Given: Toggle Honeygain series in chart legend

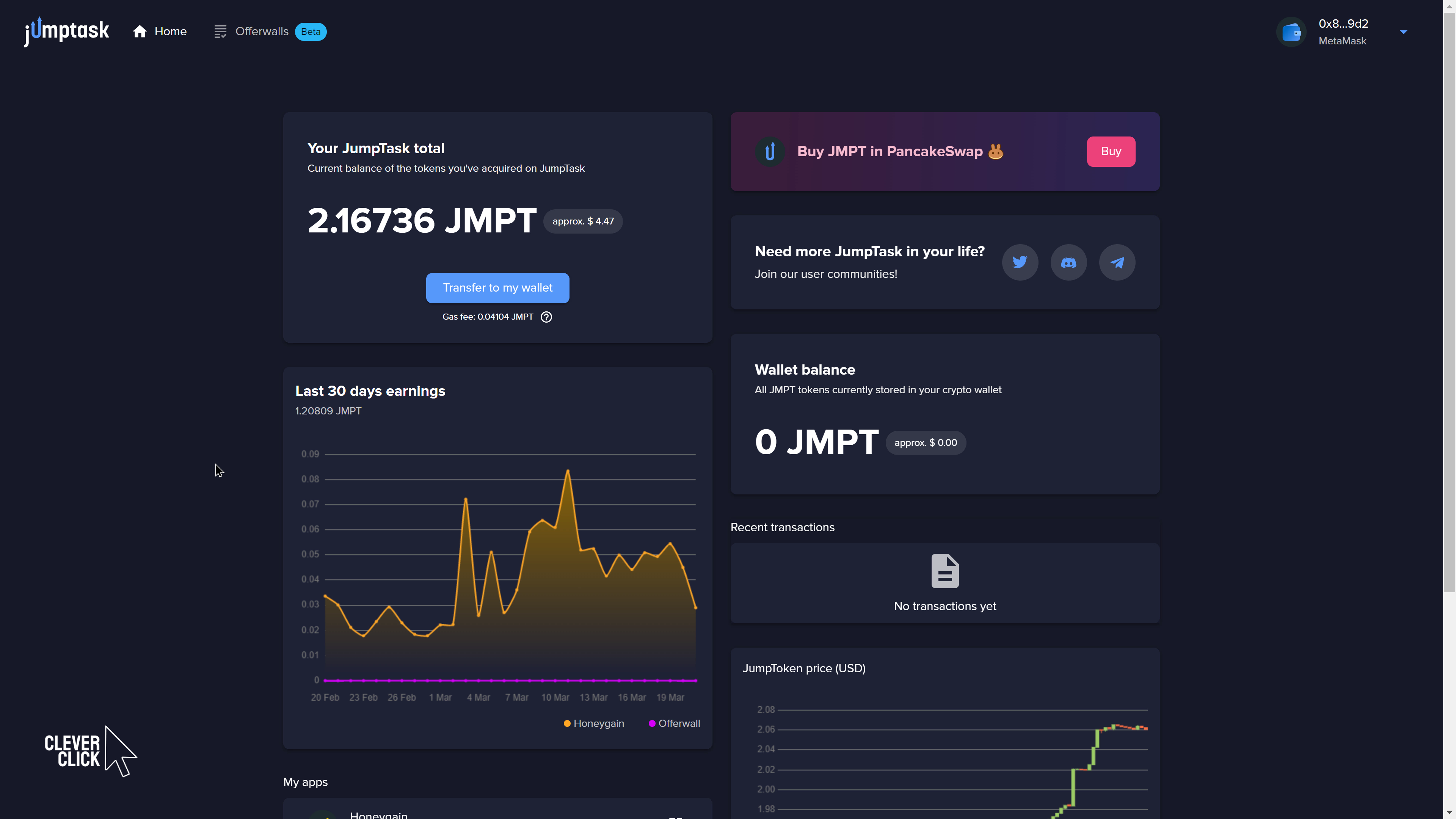Looking at the screenshot, I should pyautogui.click(x=593, y=723).
